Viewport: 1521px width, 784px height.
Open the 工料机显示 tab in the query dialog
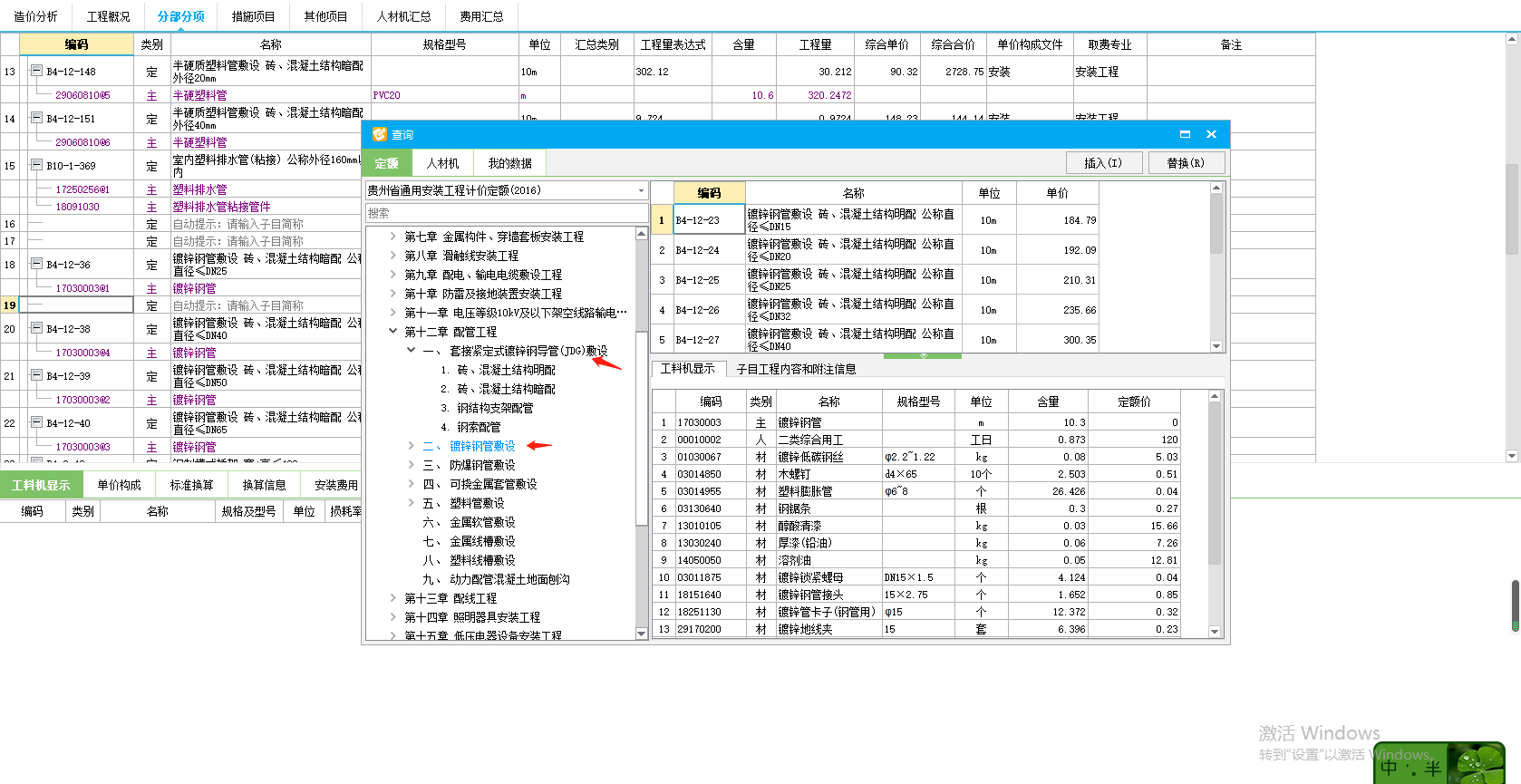(x=688, y=368)
